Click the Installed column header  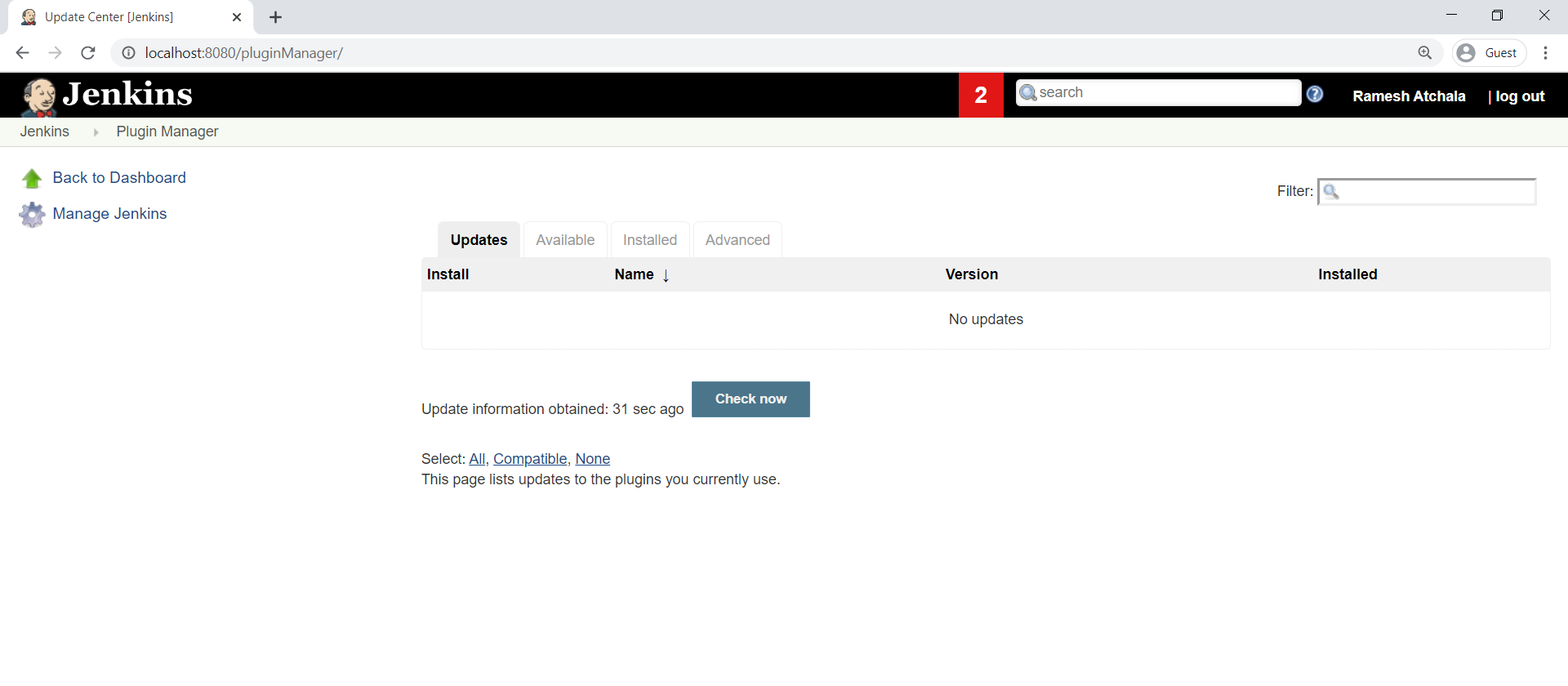[x=1347, y=274]
